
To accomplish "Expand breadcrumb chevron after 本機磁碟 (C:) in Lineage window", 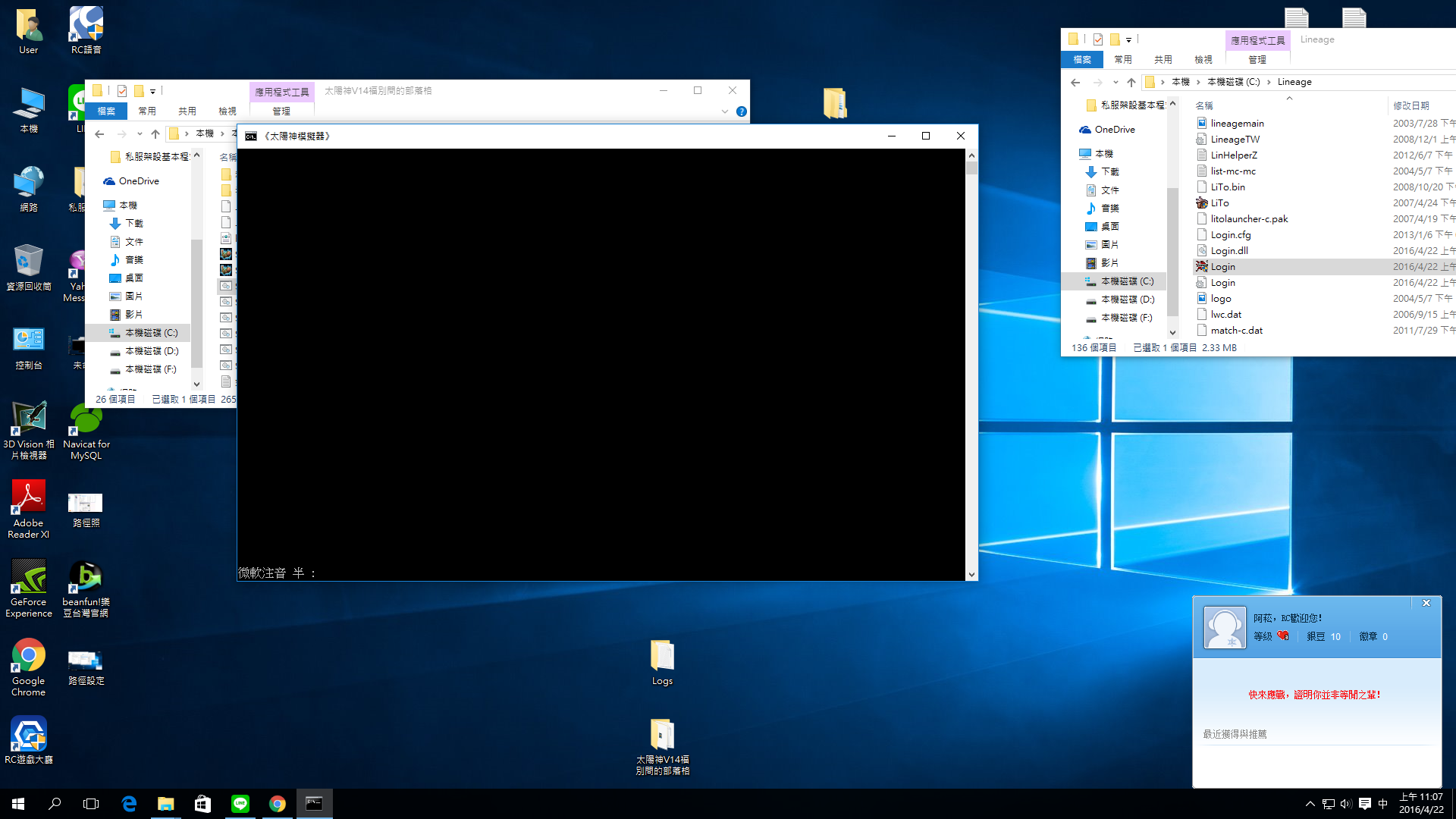I will (x=1269, y=82).
